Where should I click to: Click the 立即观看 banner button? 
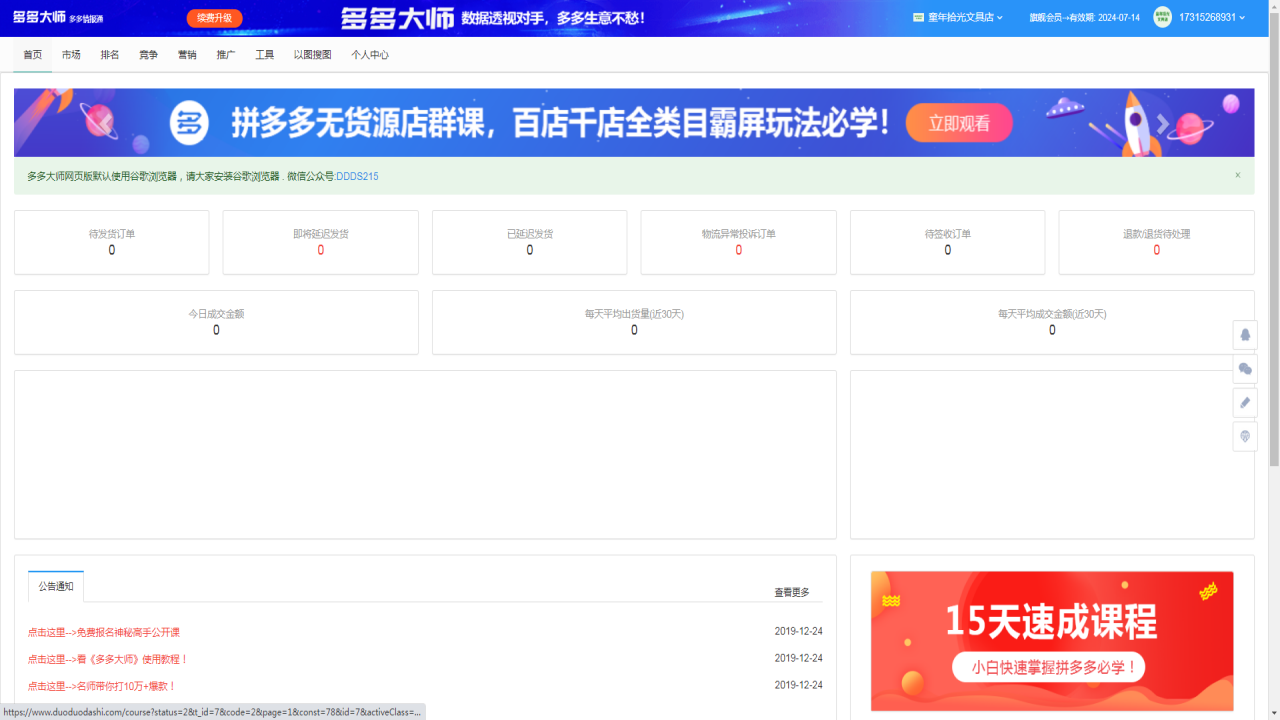tap(958, 122)
